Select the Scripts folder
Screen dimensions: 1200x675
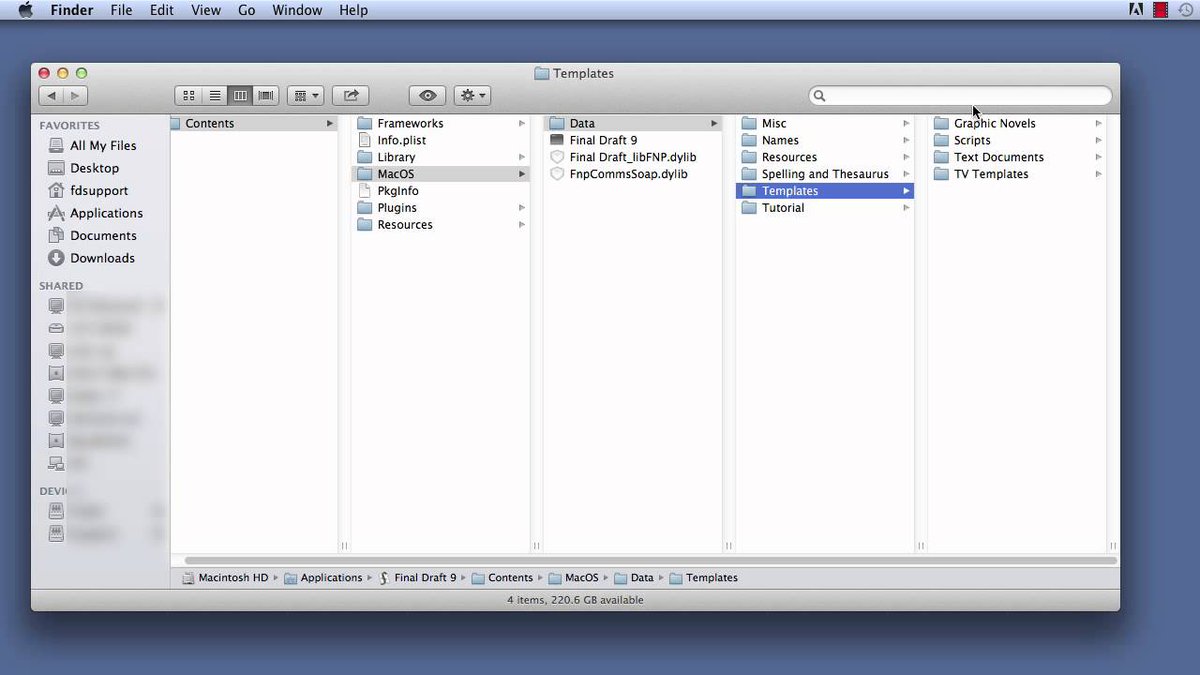pos(1017,141)
